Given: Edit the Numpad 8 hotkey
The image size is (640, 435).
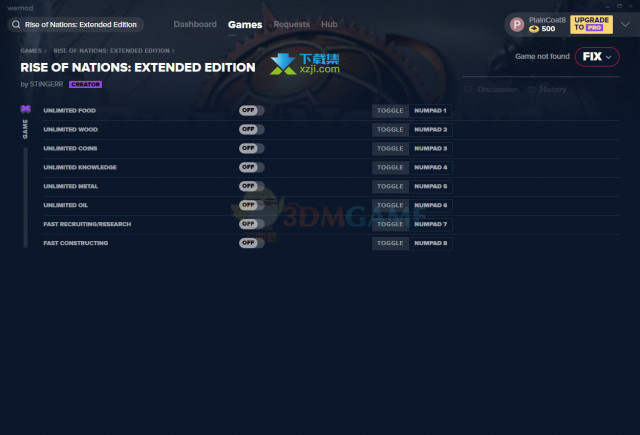Looking at the screenshot, I should coord(431,243).
